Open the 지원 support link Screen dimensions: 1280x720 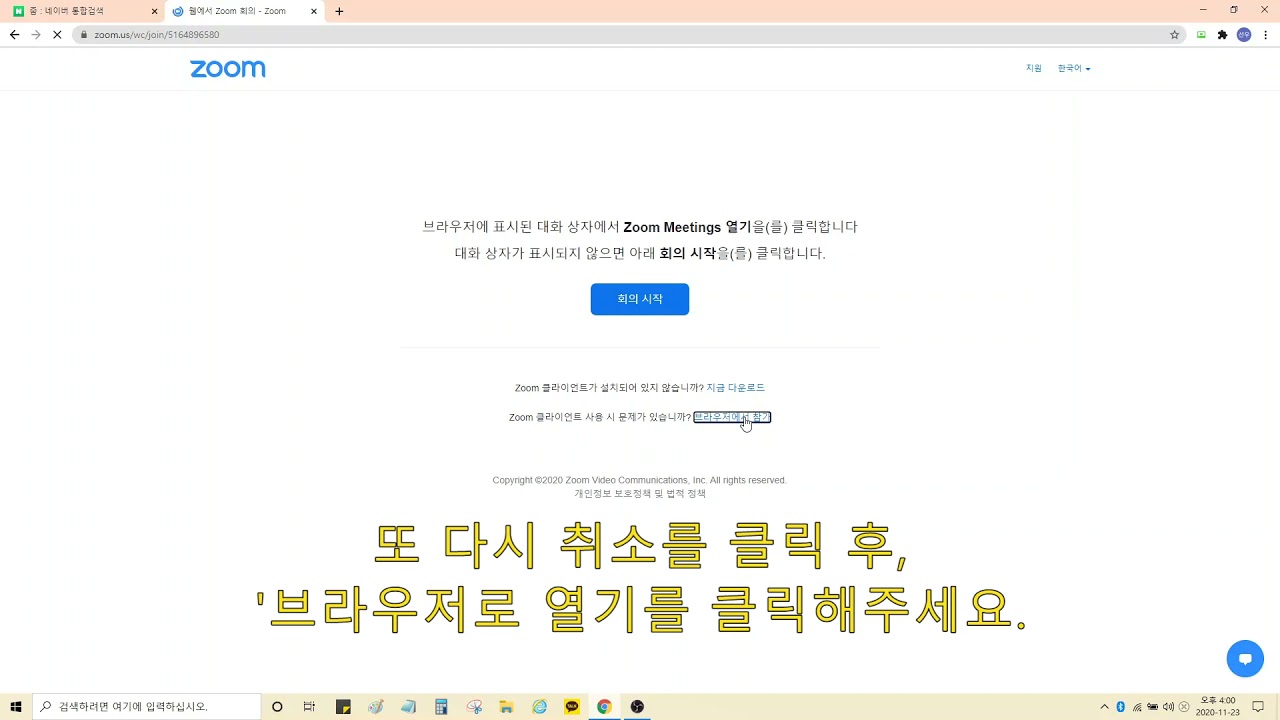[1034, 68]
